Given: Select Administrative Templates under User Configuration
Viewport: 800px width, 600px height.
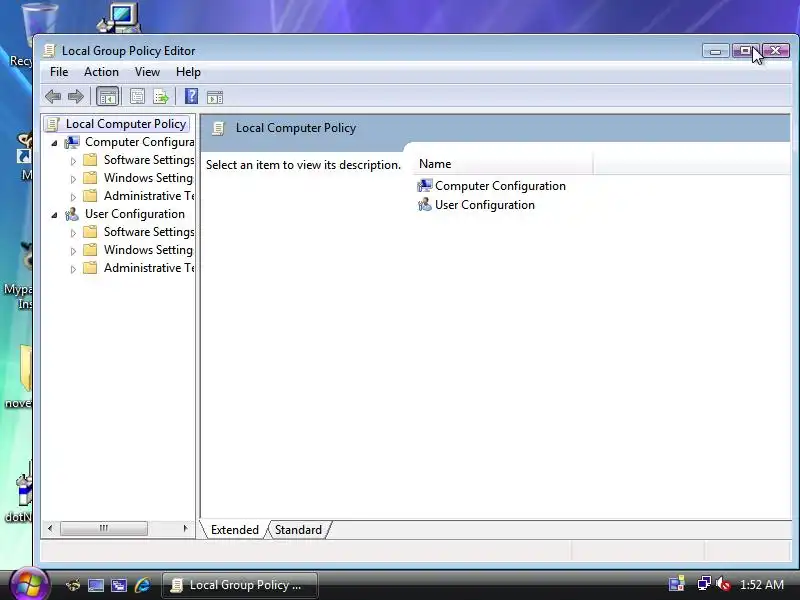Looking at the screenshot, I should (148, 268).
